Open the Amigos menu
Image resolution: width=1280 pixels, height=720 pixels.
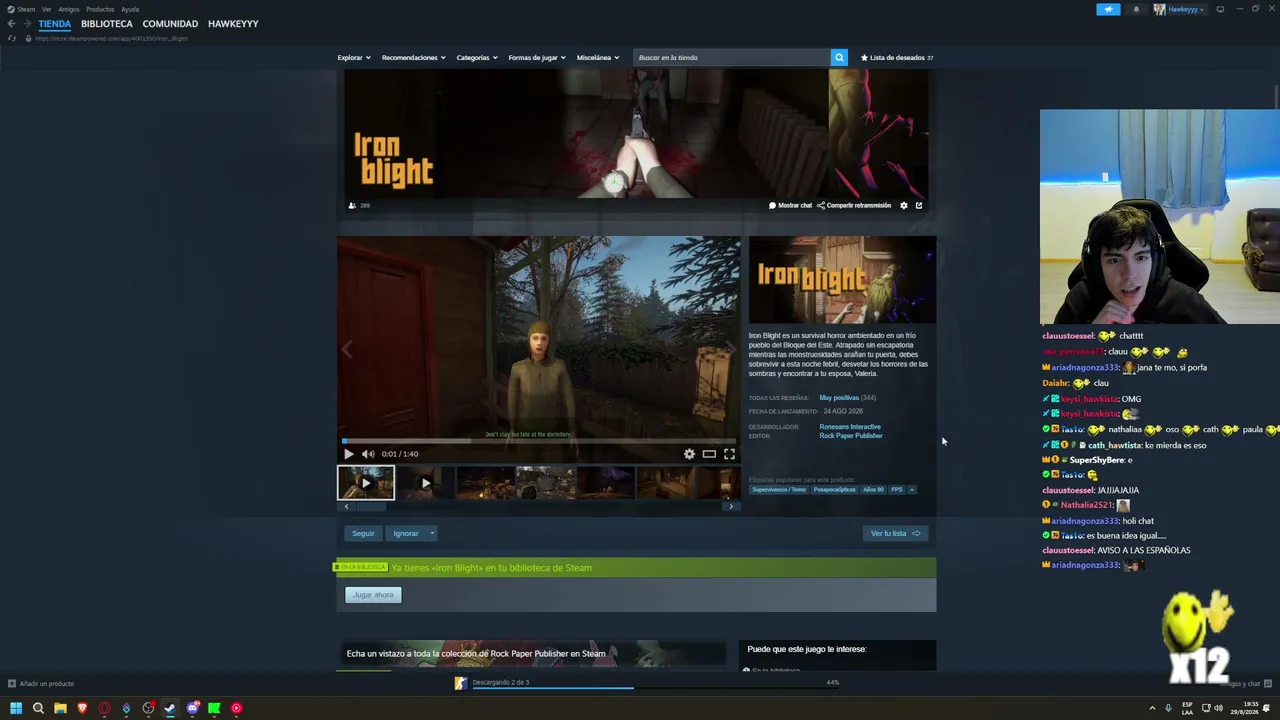pos(69,9)
